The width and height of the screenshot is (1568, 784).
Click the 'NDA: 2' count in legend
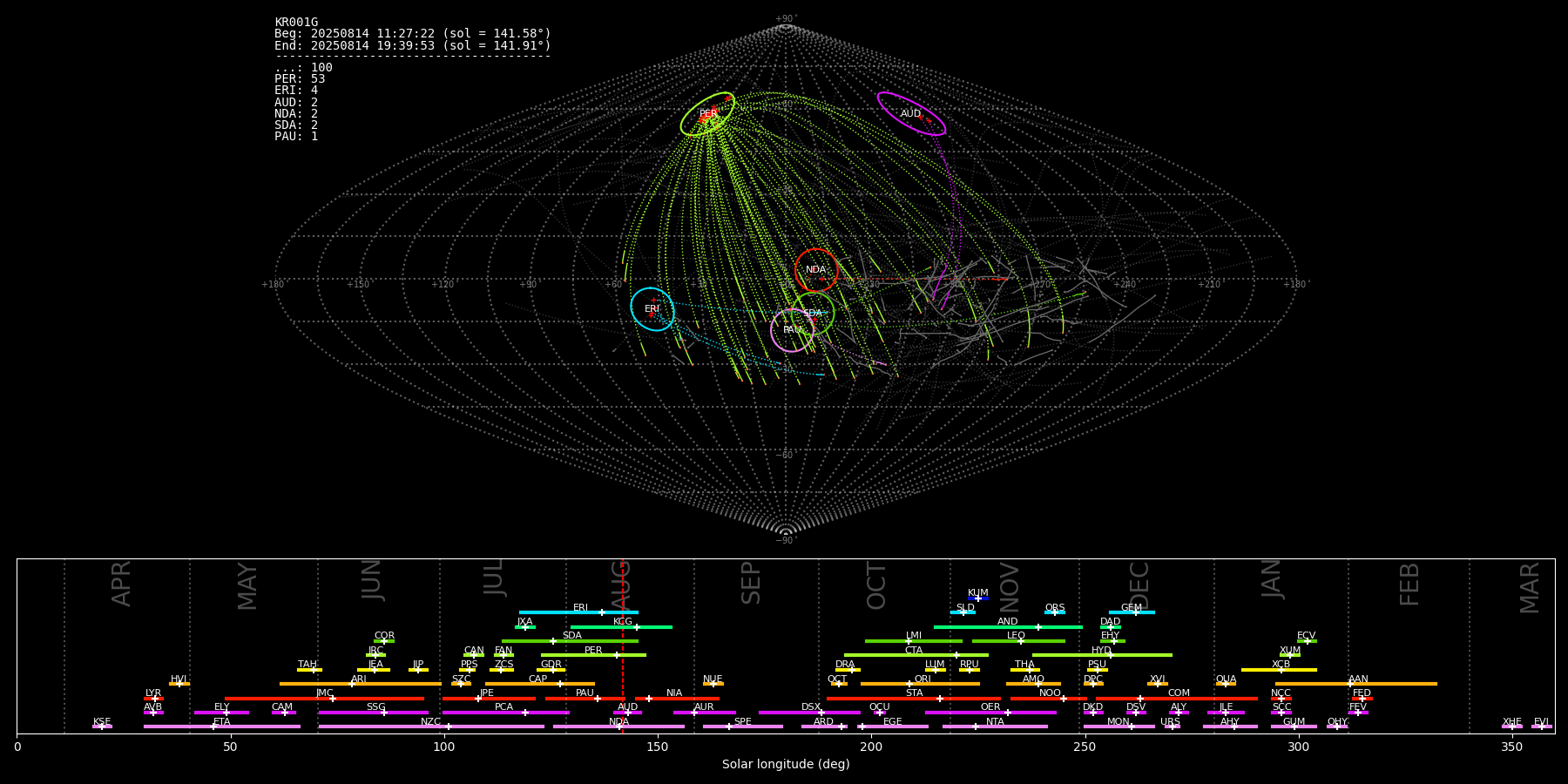click(296, 113)
